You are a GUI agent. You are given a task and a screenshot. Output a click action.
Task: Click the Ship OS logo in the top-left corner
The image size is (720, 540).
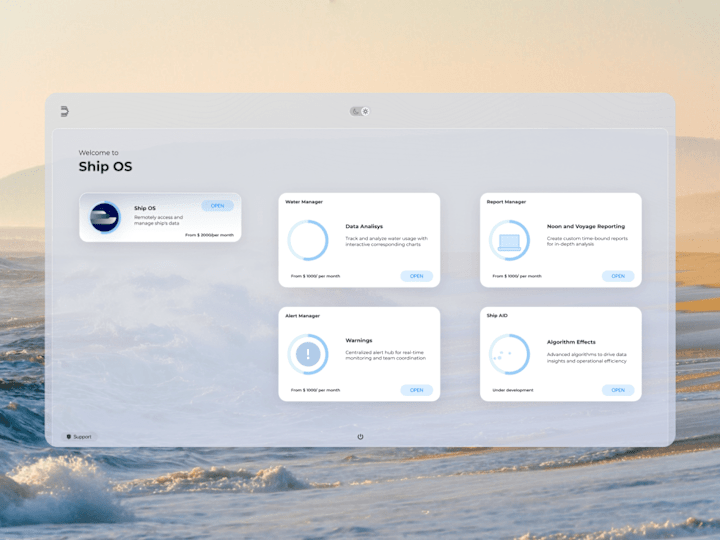[x=65, y=111]
